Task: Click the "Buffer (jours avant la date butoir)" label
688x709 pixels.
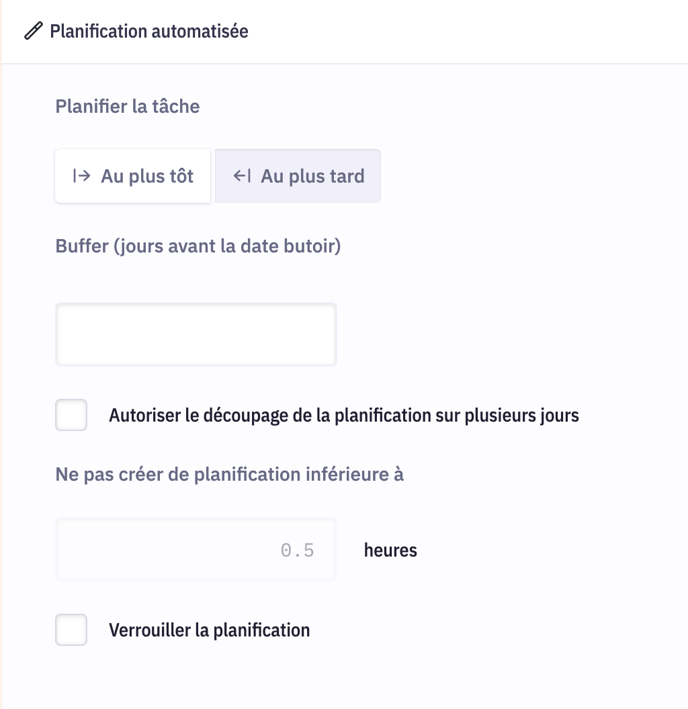Action: (198, 245)
